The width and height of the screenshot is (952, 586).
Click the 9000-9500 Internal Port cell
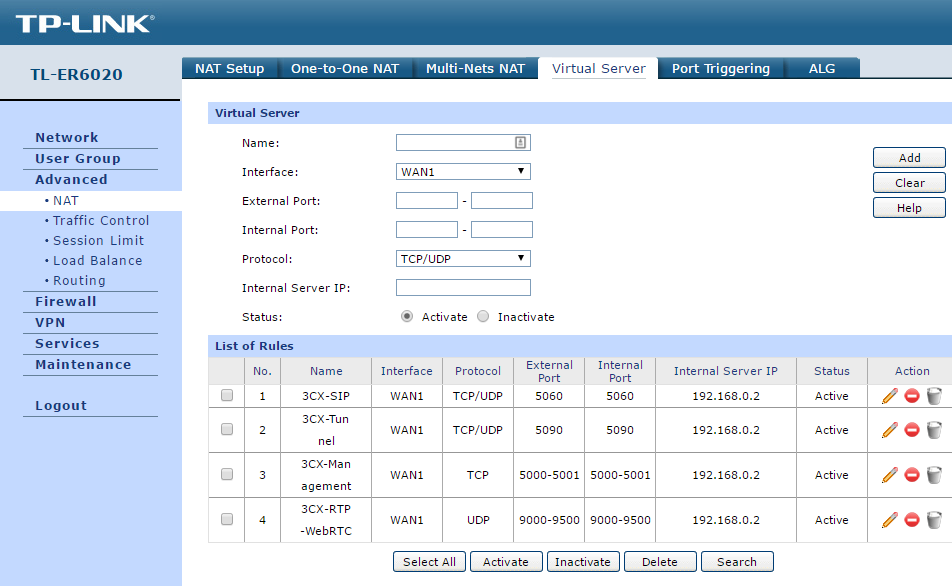(620, 520)
